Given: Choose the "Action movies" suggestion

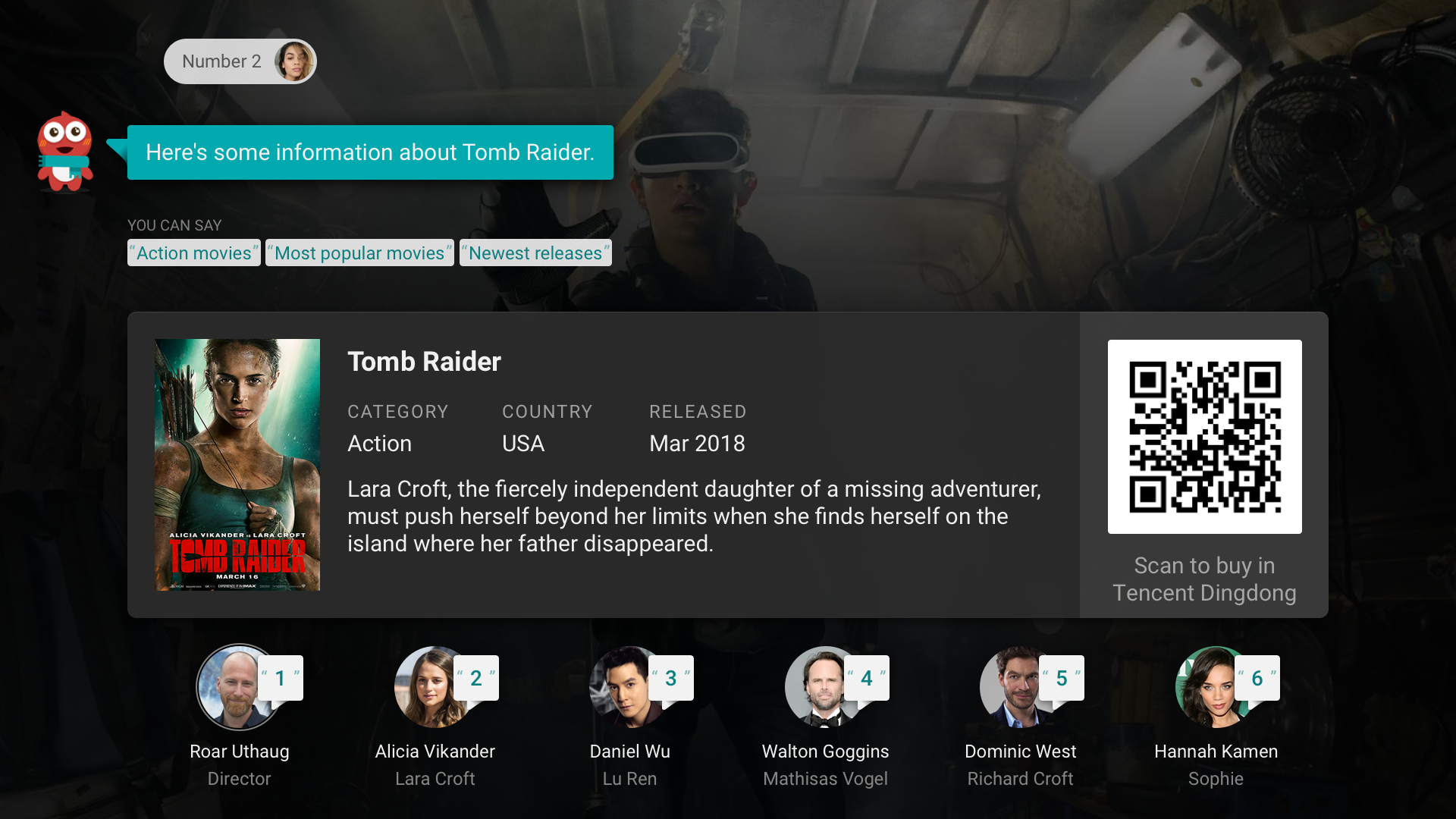Looking at the screenshot, I should [x=194, y=253].
